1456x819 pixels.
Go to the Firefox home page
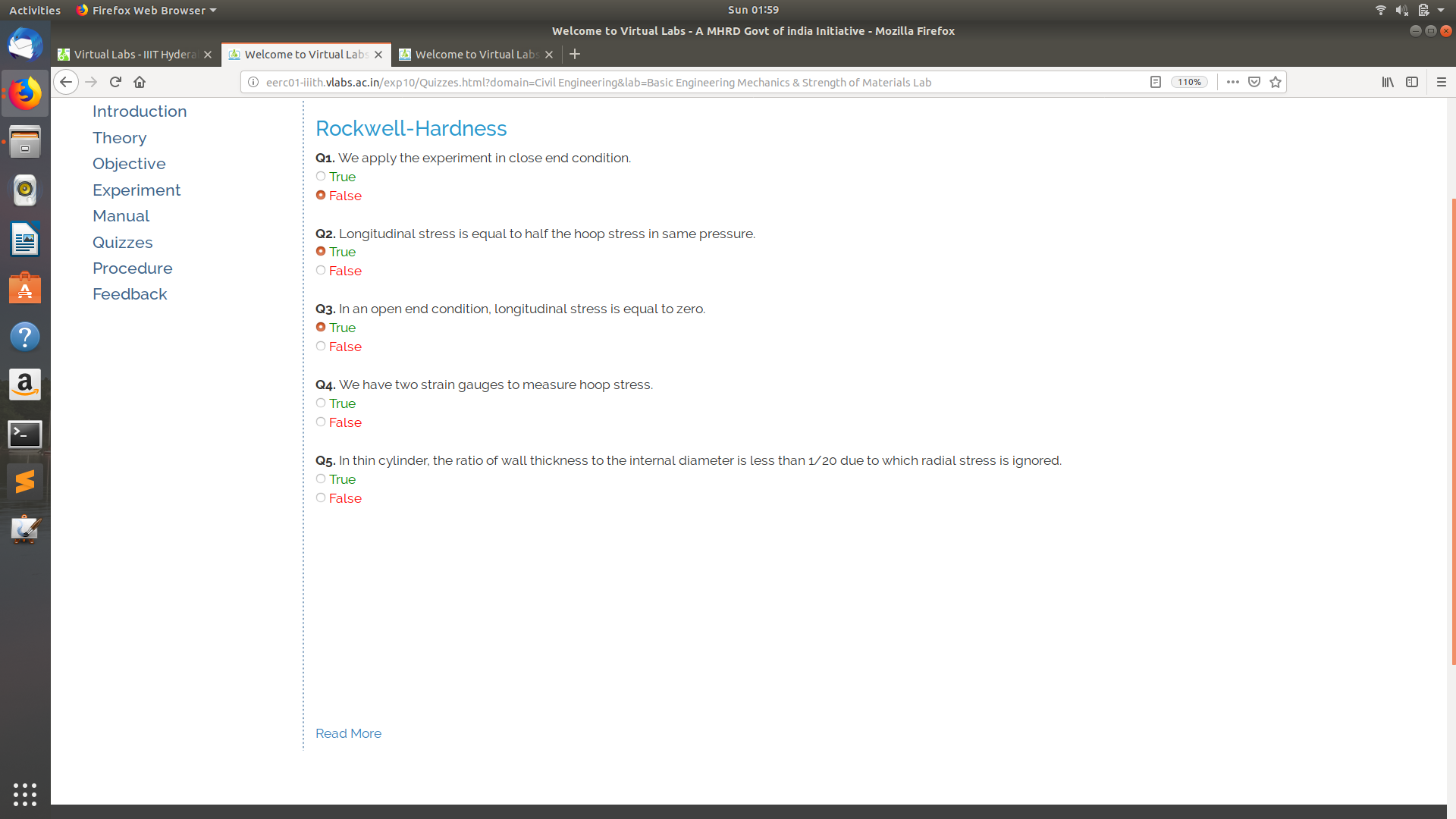[140, 82]
